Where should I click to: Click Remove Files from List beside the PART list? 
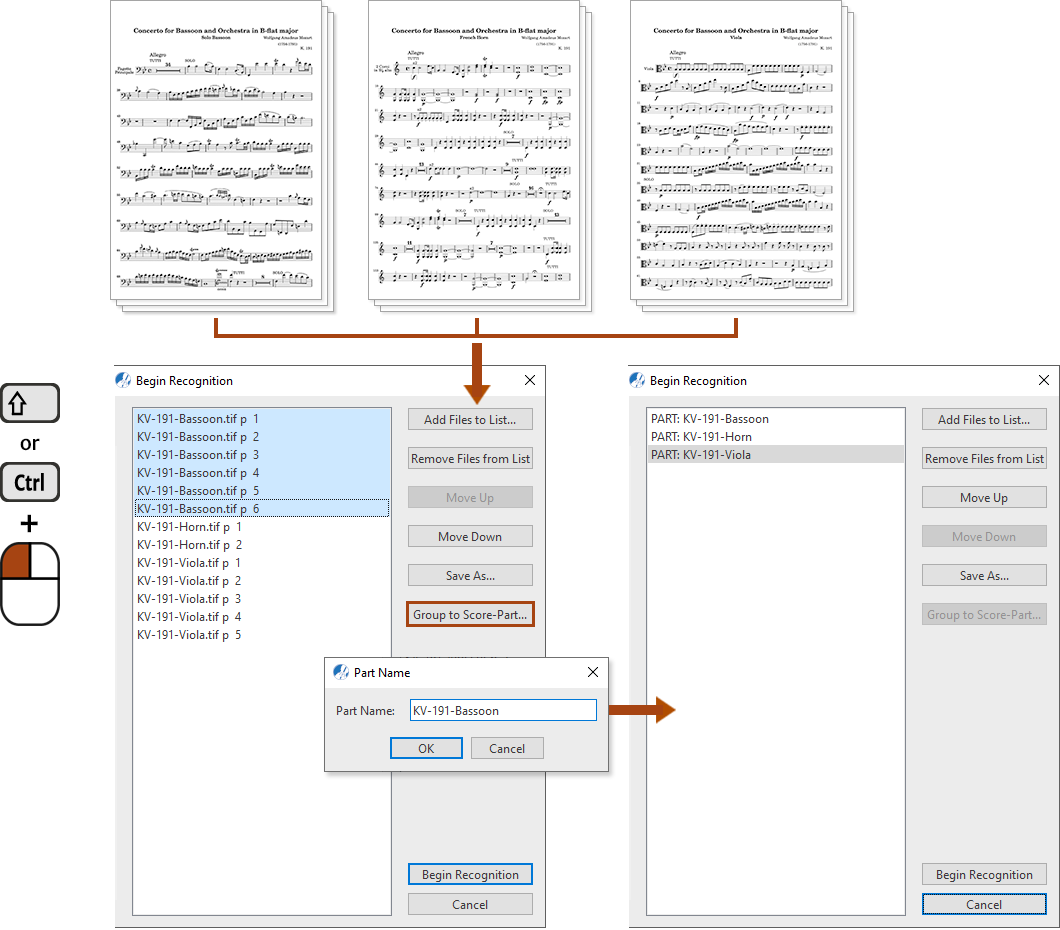tap(984, 459)
